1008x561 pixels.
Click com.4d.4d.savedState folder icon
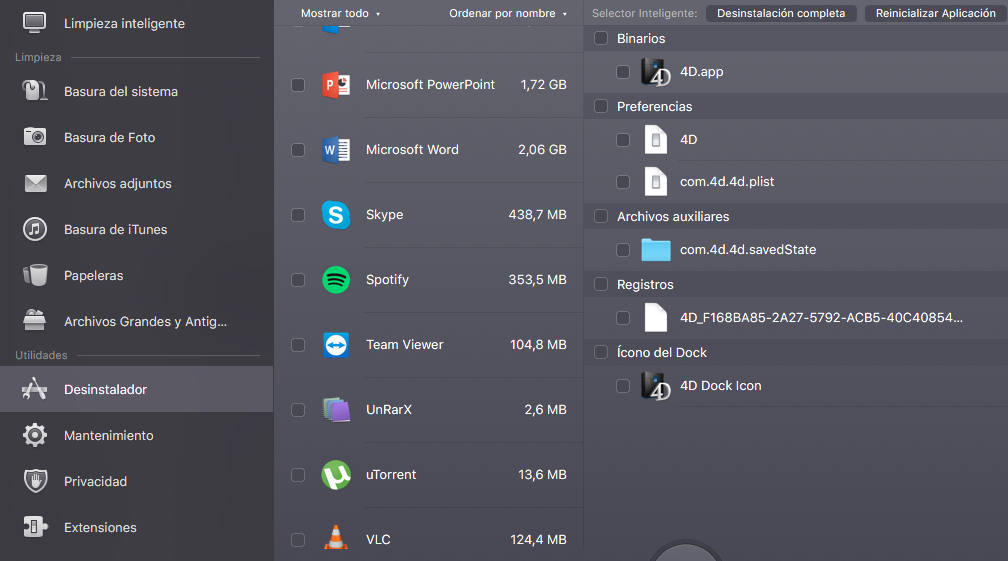[x=656, y=250]
